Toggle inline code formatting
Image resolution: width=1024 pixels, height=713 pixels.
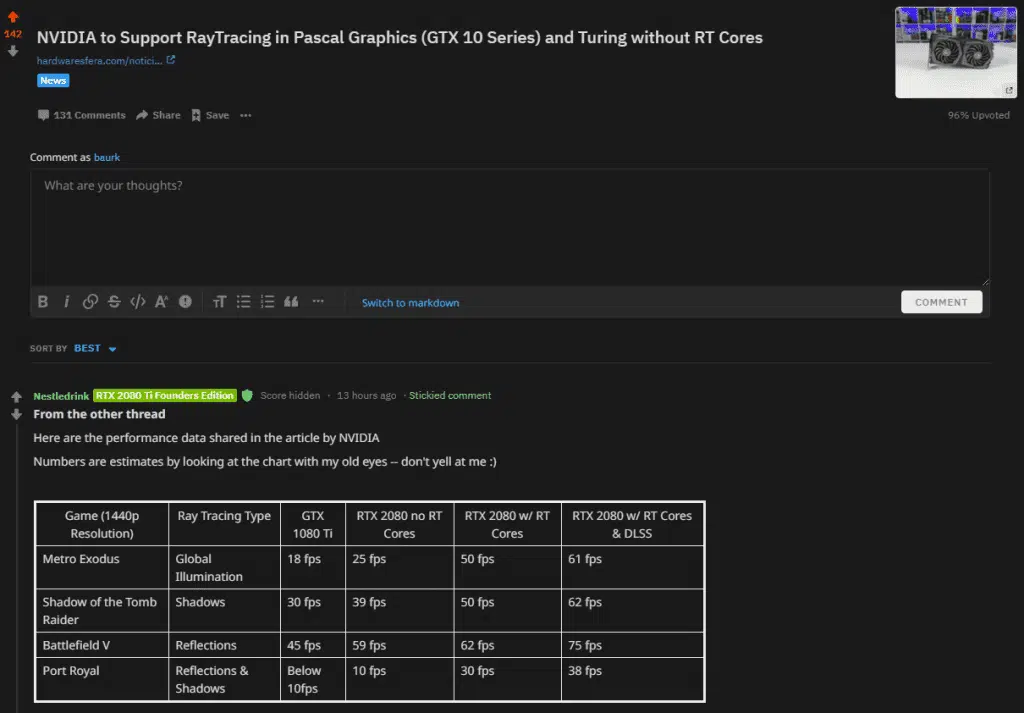tap(138, 302)
